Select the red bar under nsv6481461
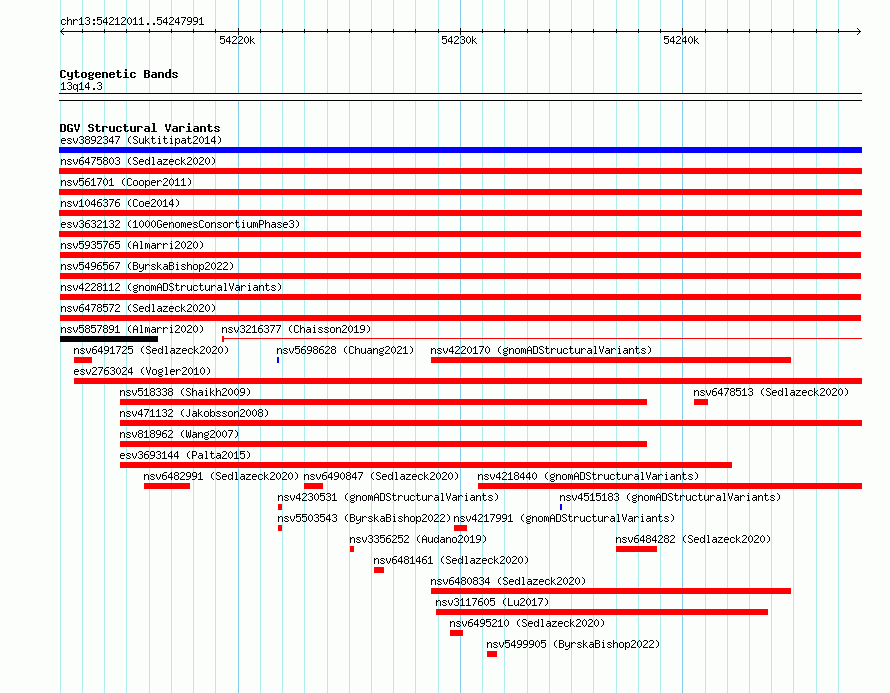This screenshot has width=890, height=693. (379, 570)
